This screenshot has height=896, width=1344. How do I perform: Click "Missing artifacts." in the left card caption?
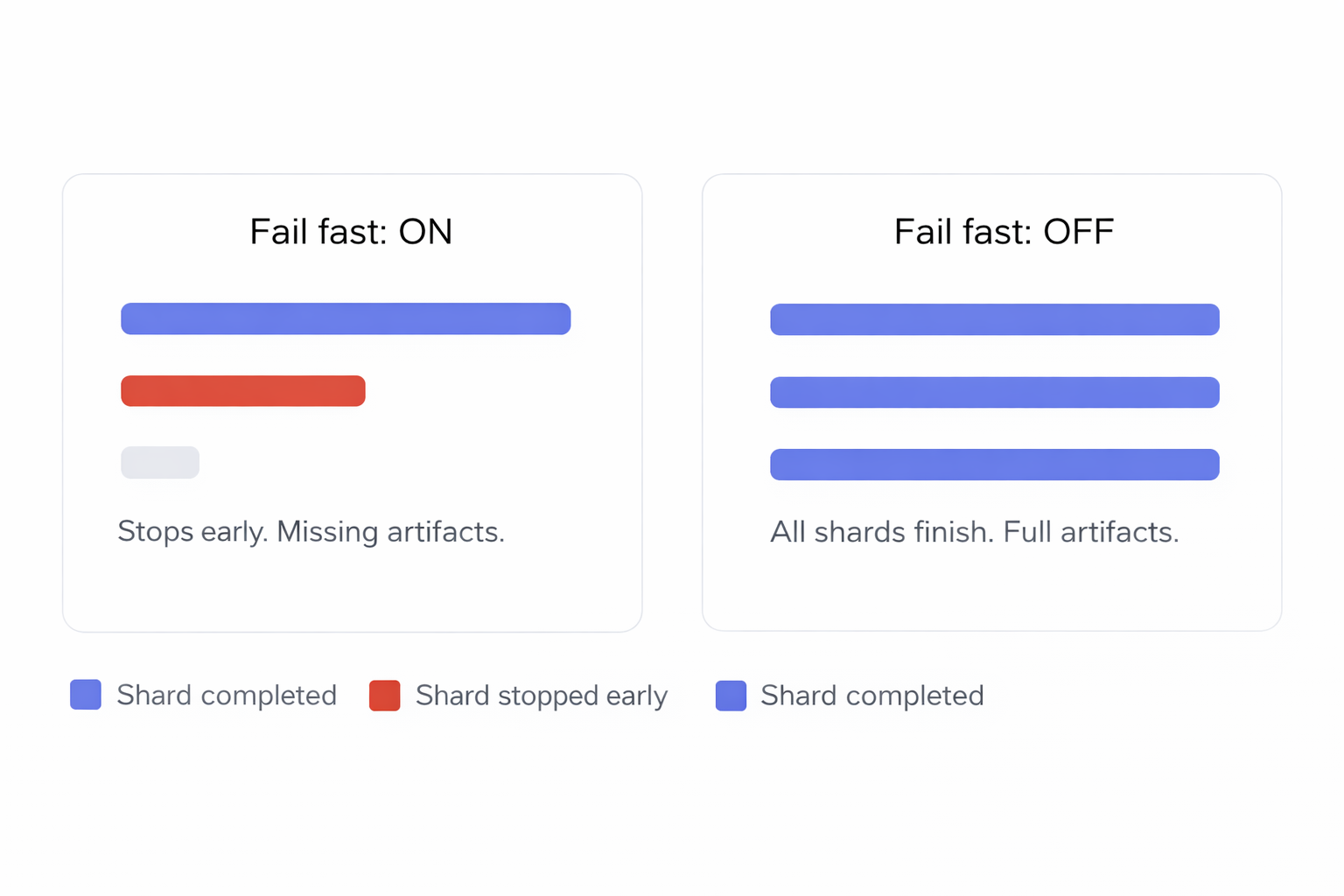pyautogui.click(x=390, y=531)
